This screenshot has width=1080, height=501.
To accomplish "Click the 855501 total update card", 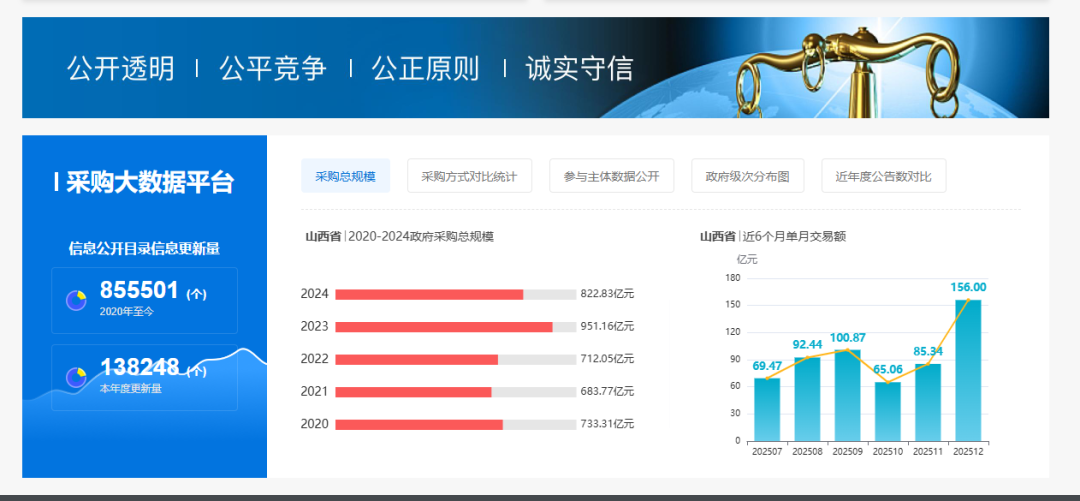I will point(144,300).
